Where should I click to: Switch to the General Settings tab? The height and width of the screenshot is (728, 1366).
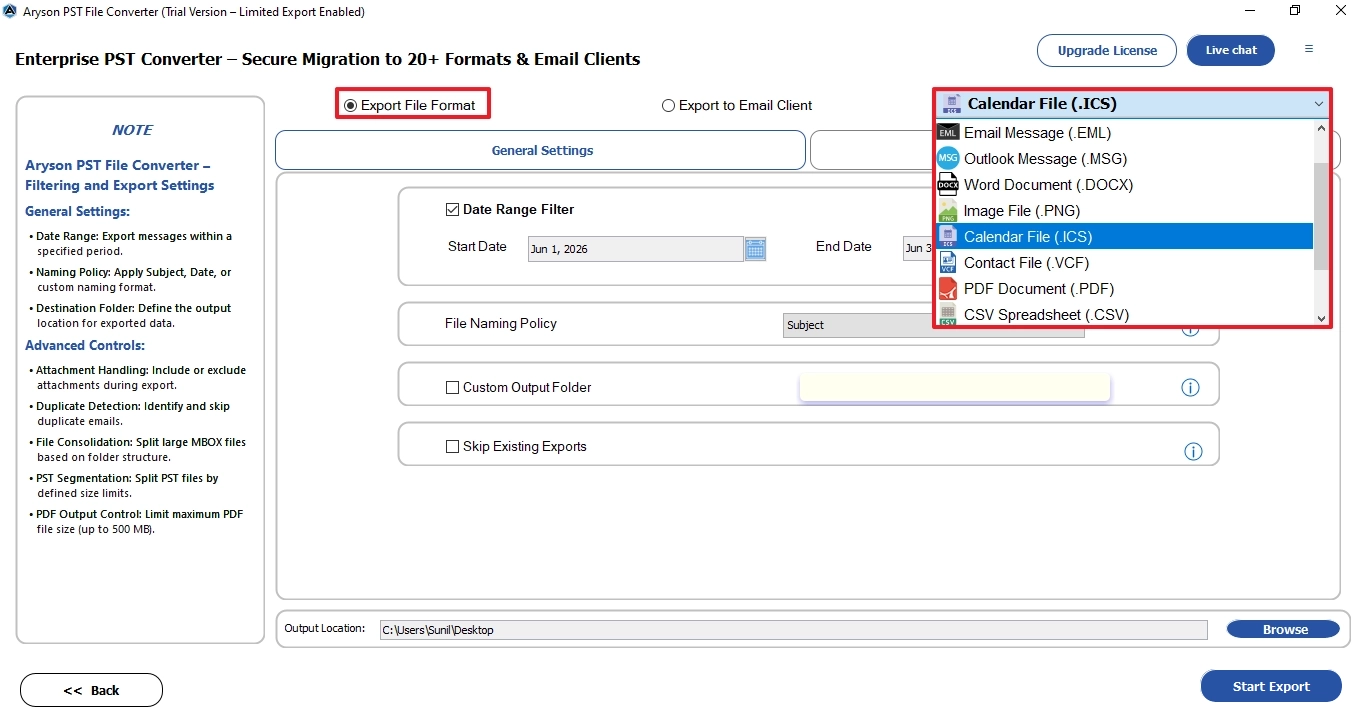click(541, 151)
